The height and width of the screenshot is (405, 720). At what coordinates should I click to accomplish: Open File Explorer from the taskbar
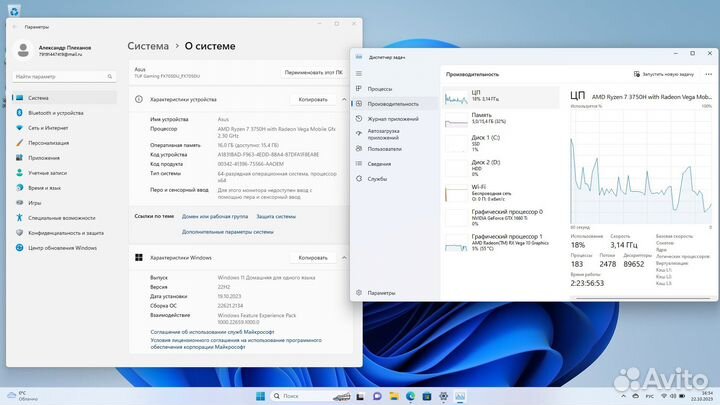(x=394, y=396)
